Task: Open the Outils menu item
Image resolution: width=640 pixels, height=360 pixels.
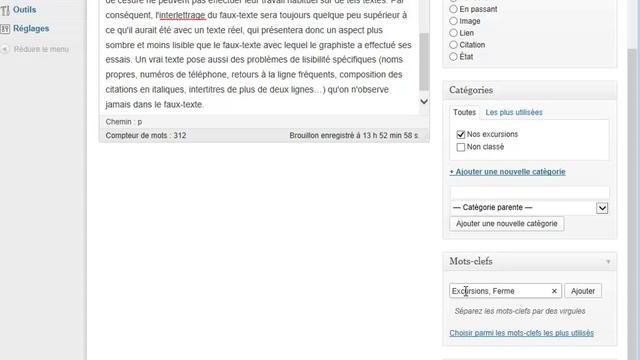Action: click(x=24, y=9)
